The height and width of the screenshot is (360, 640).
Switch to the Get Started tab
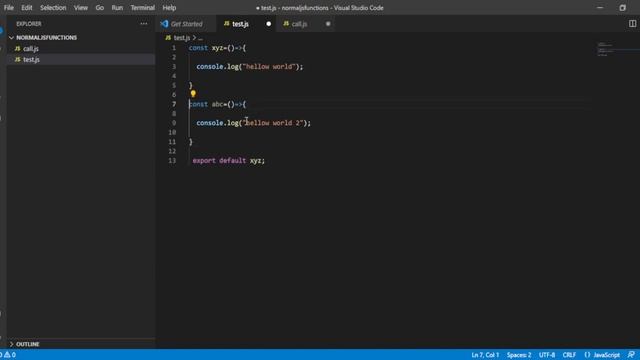point(186,24)
